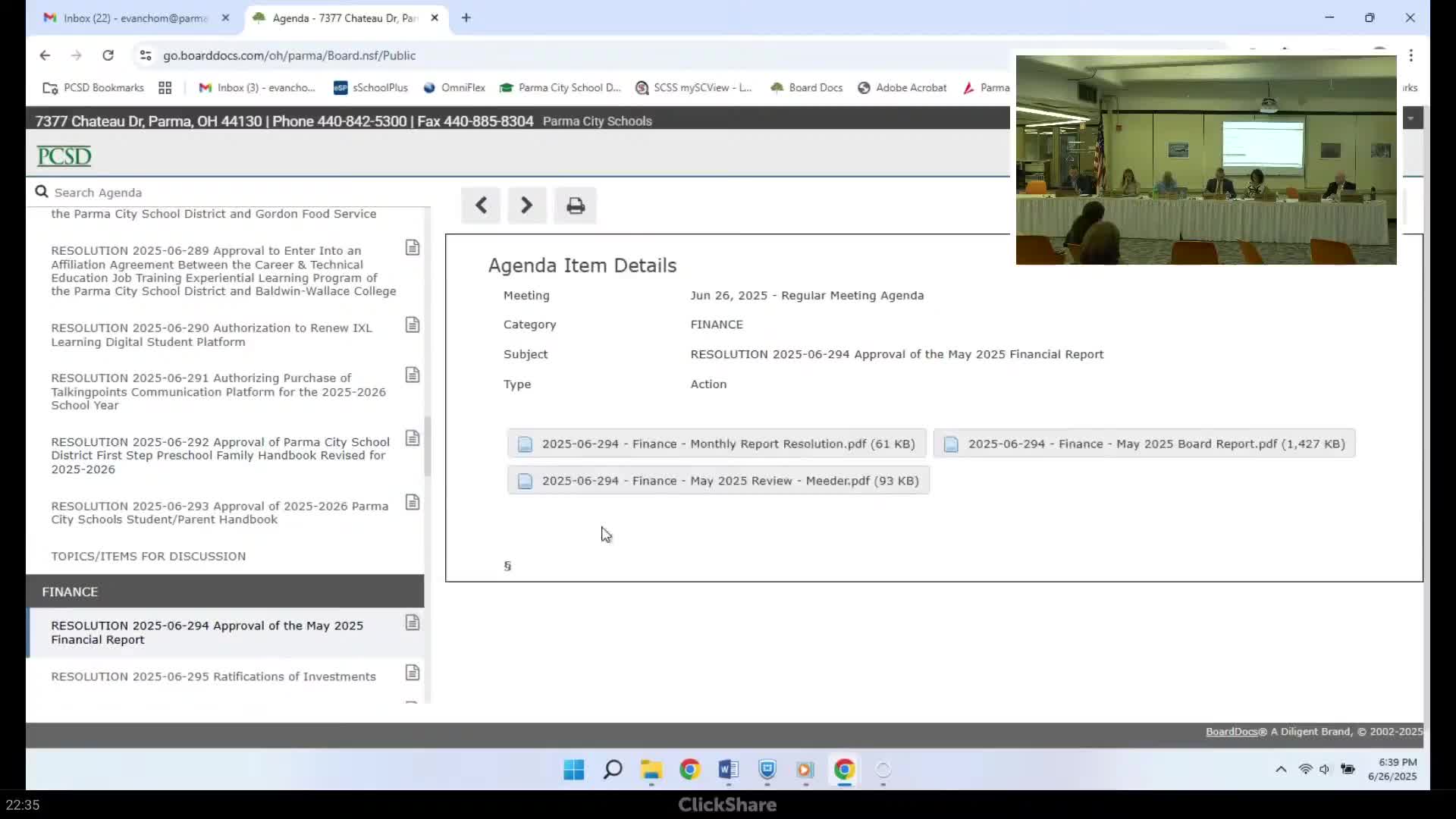Click the BoardDocs footer link
1456x819 pixels.
tap(1231, 732)
